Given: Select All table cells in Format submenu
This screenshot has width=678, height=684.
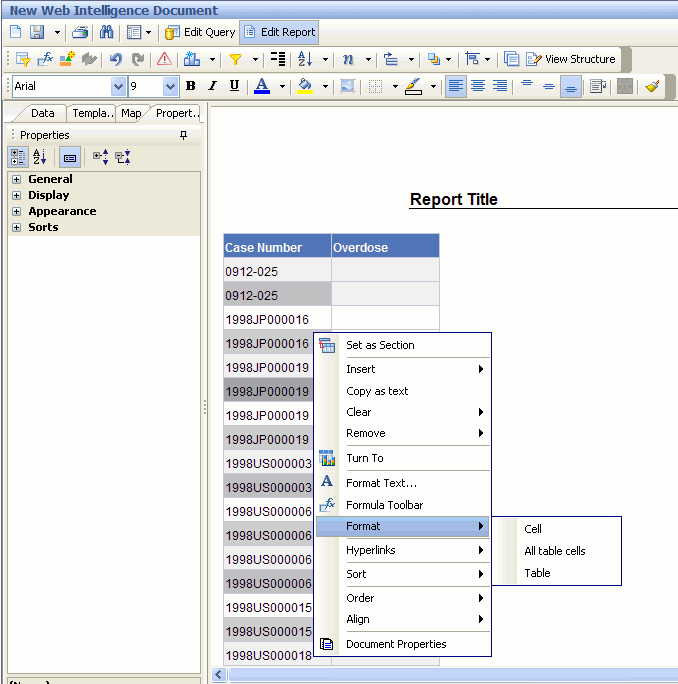Looking at the screenshot, I should point(557,551).
